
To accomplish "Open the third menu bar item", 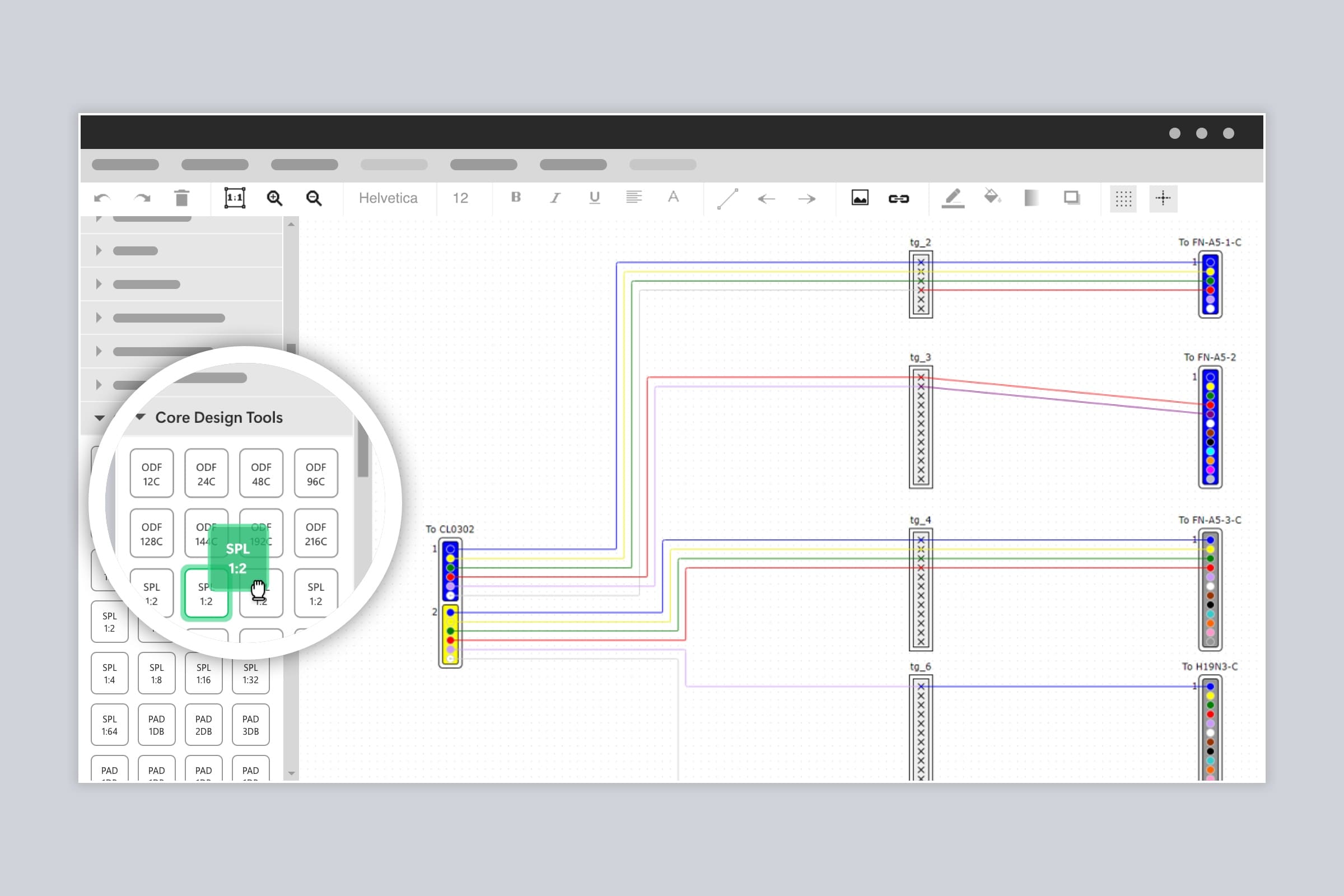I will tap(305, 165).
